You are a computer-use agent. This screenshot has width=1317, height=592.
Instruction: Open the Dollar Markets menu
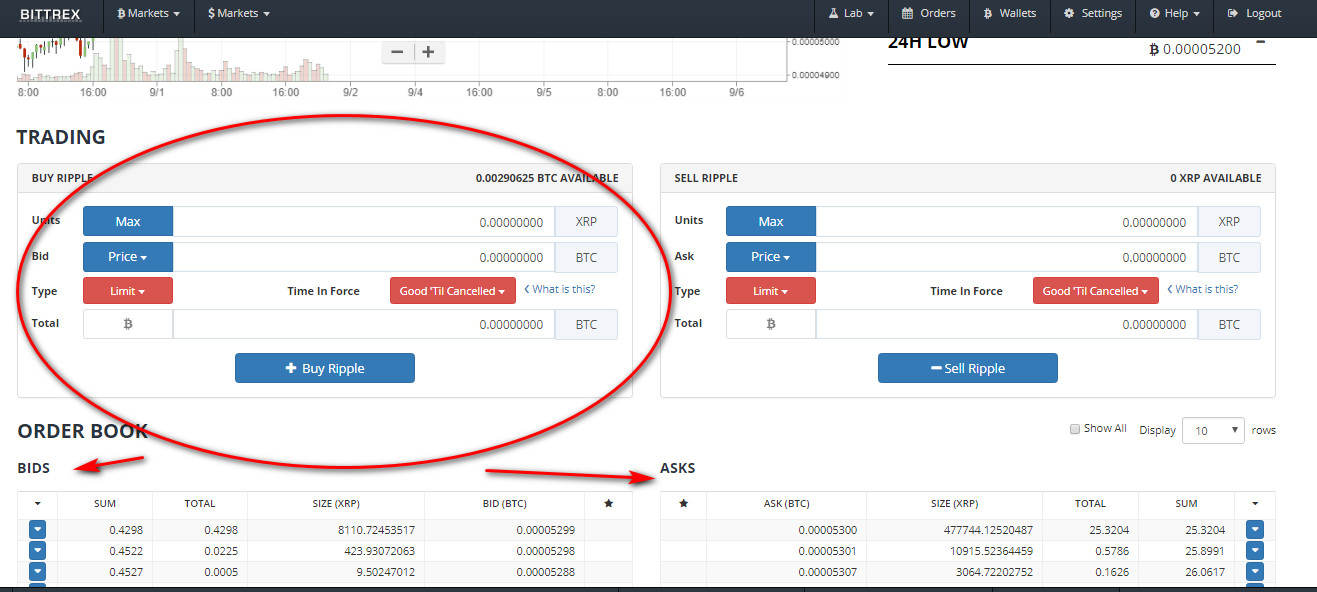(238, 14)
